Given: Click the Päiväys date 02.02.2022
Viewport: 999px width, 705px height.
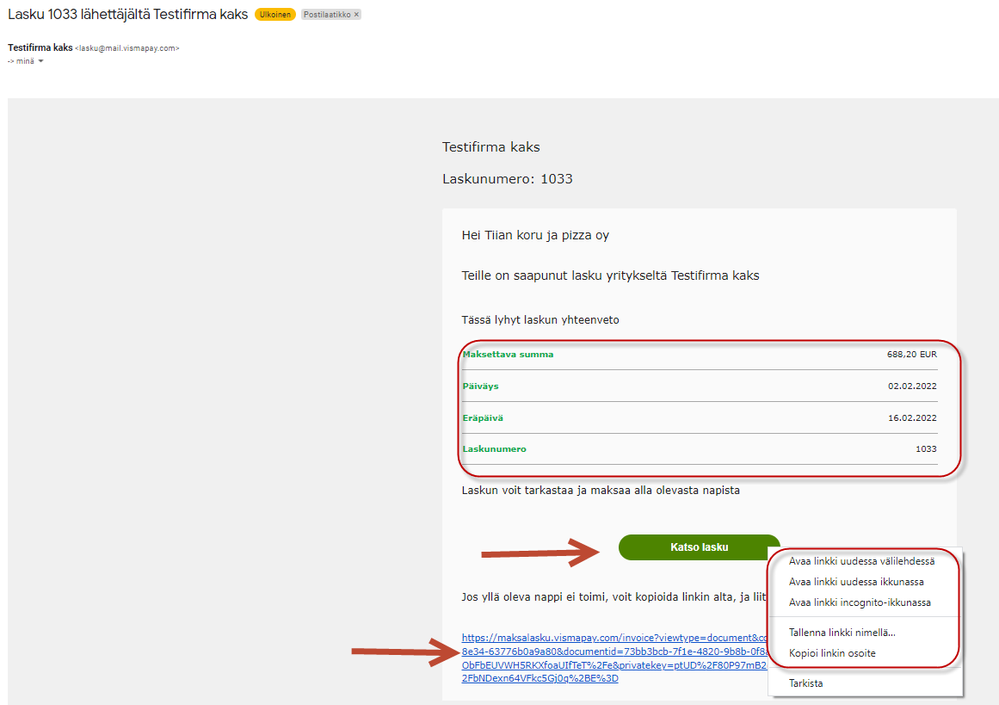Looking at the screenshot, I should tap(912, 385).
